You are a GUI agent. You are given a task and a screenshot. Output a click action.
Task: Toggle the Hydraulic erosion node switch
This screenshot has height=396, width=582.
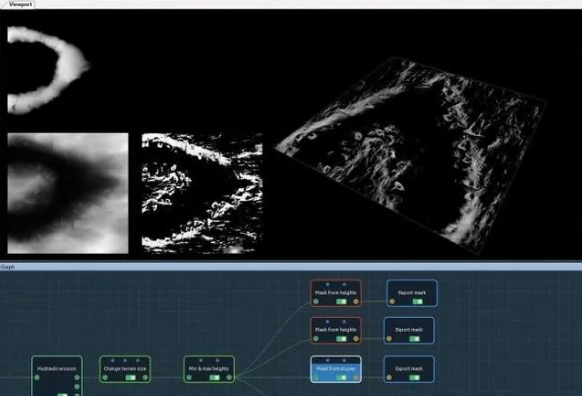click(x=62, y=394)
